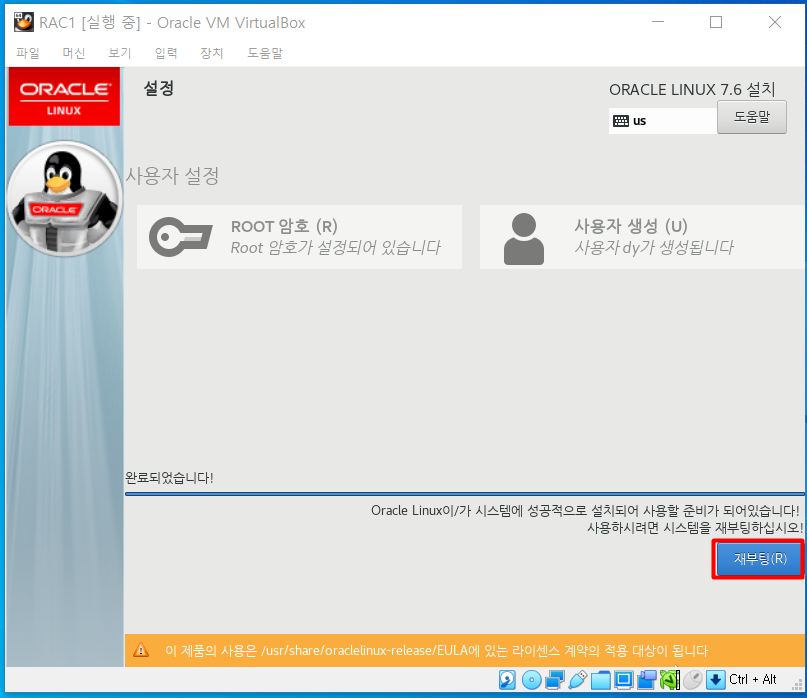The image size is (807, 698).
Task: Click the shared folders status icon
Action: [x=600, y=680]
